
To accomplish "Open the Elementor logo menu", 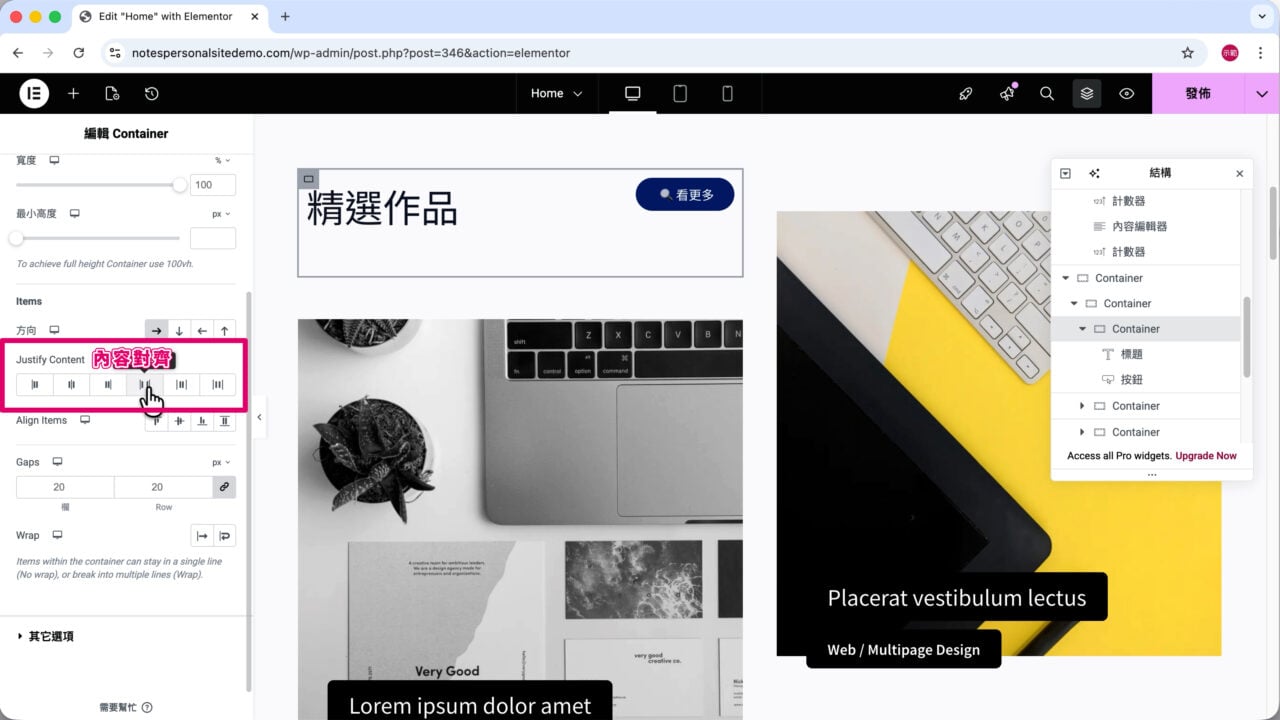I will pyautogui.click(x=34, y=93).
